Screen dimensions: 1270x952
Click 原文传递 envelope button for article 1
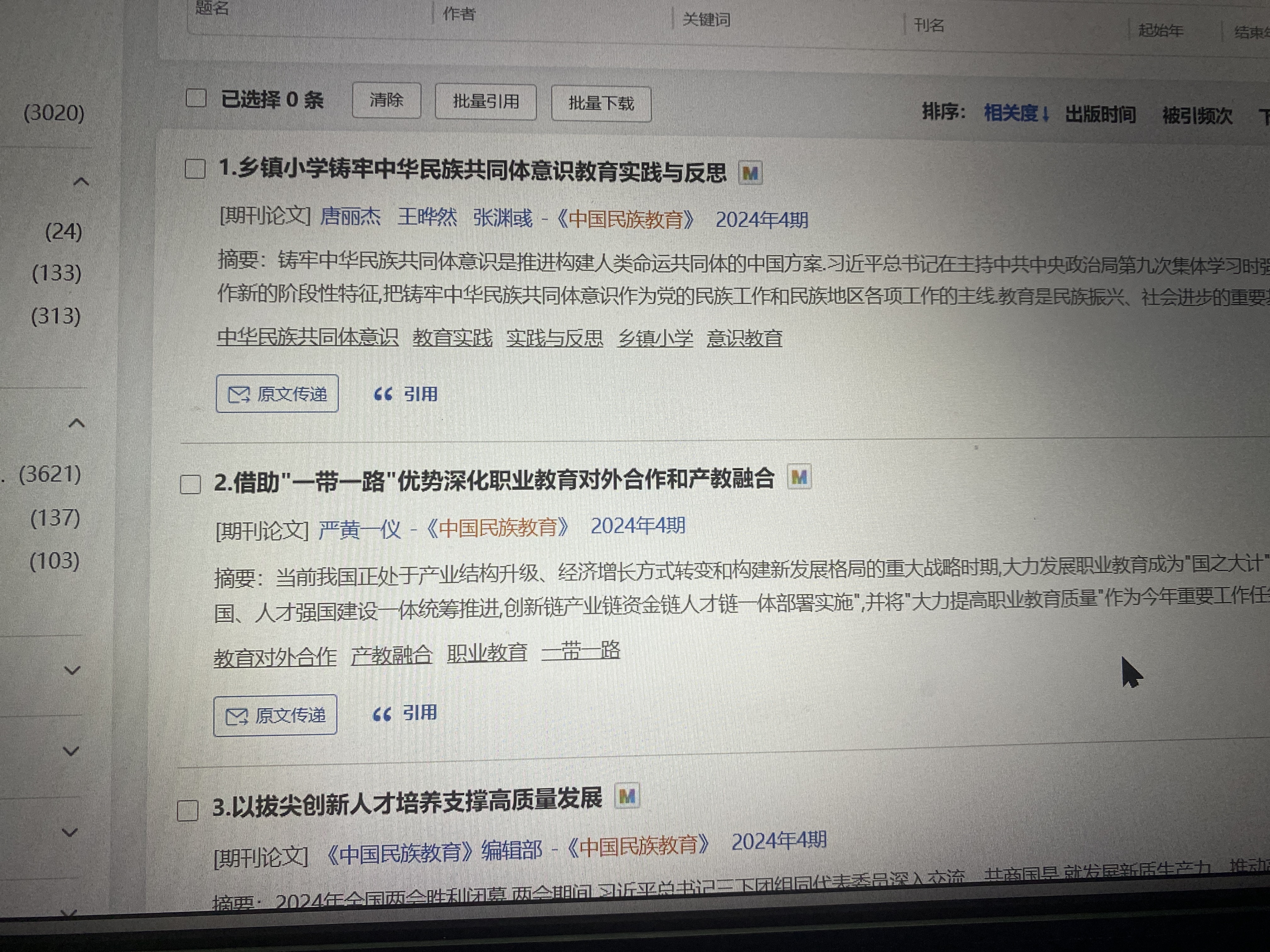tap(277, 394)
